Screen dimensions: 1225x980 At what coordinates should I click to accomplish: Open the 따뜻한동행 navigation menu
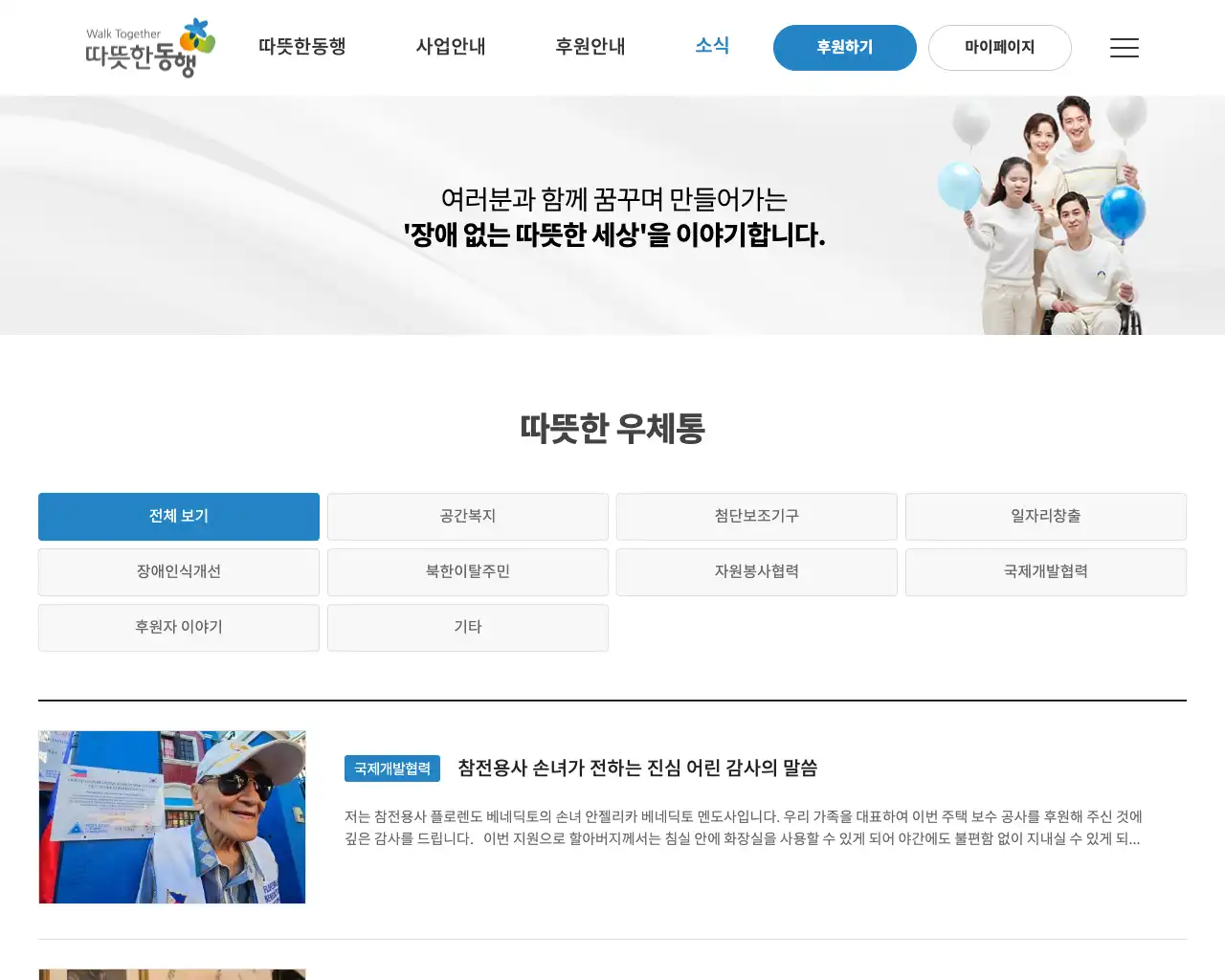coord(302,45)
